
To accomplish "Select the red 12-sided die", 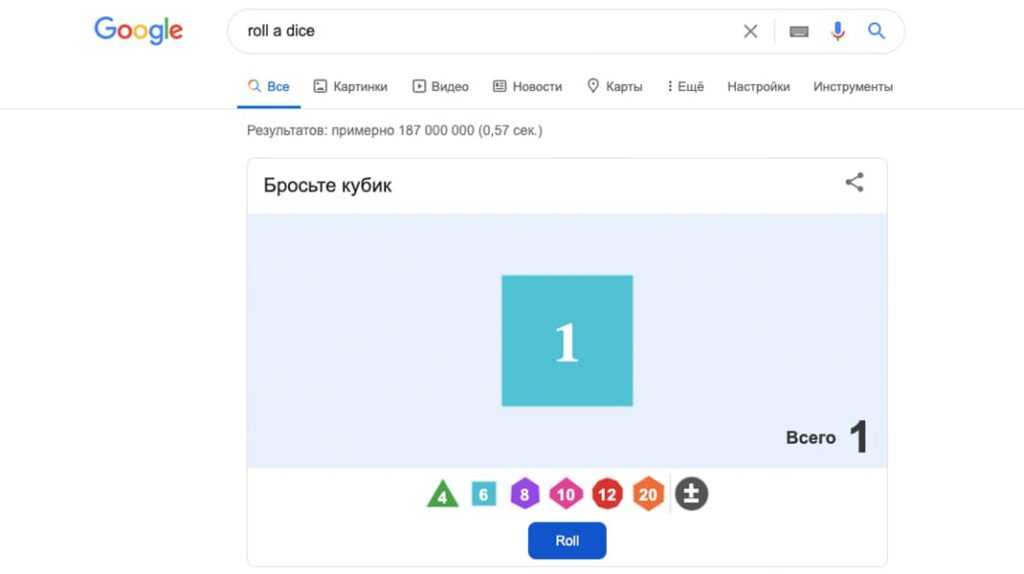I will 607,494.
